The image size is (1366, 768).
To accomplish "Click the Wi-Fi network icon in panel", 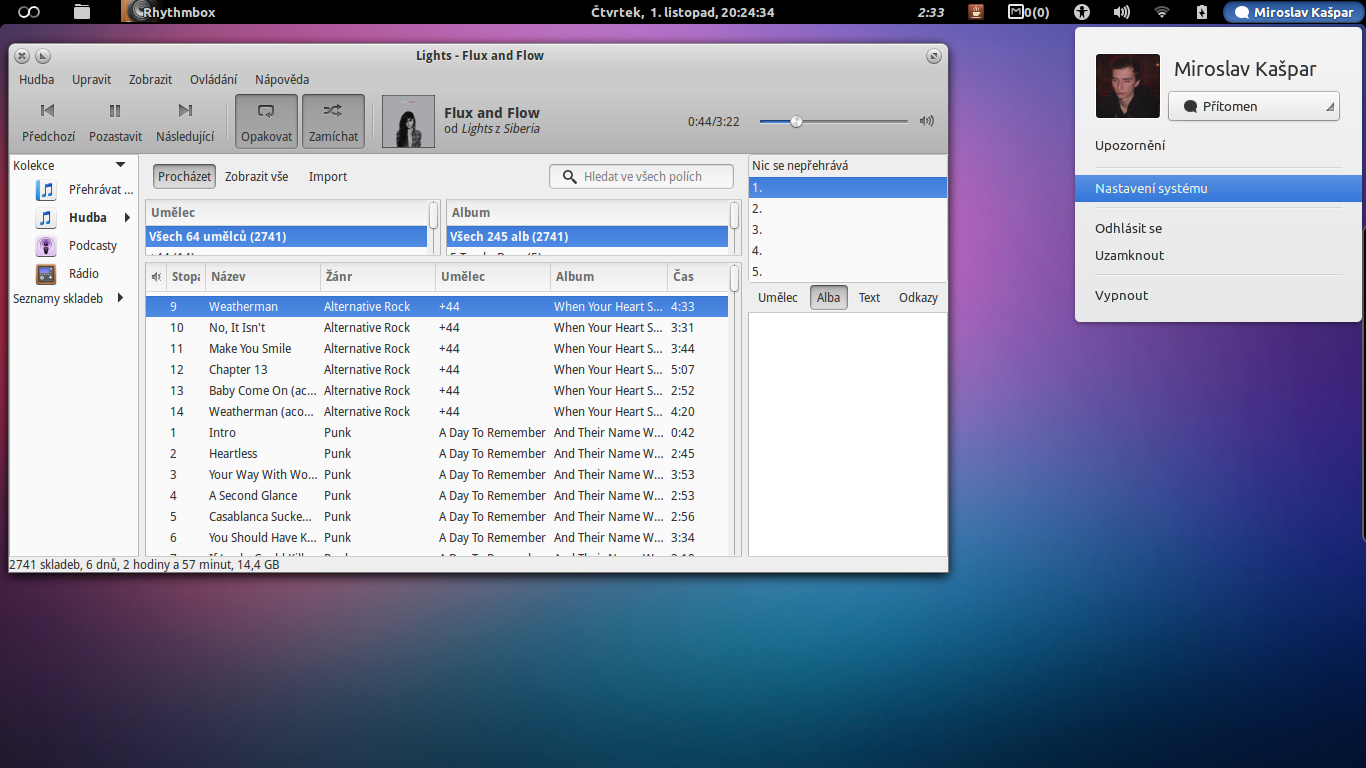I will [x=1161, y=12].
